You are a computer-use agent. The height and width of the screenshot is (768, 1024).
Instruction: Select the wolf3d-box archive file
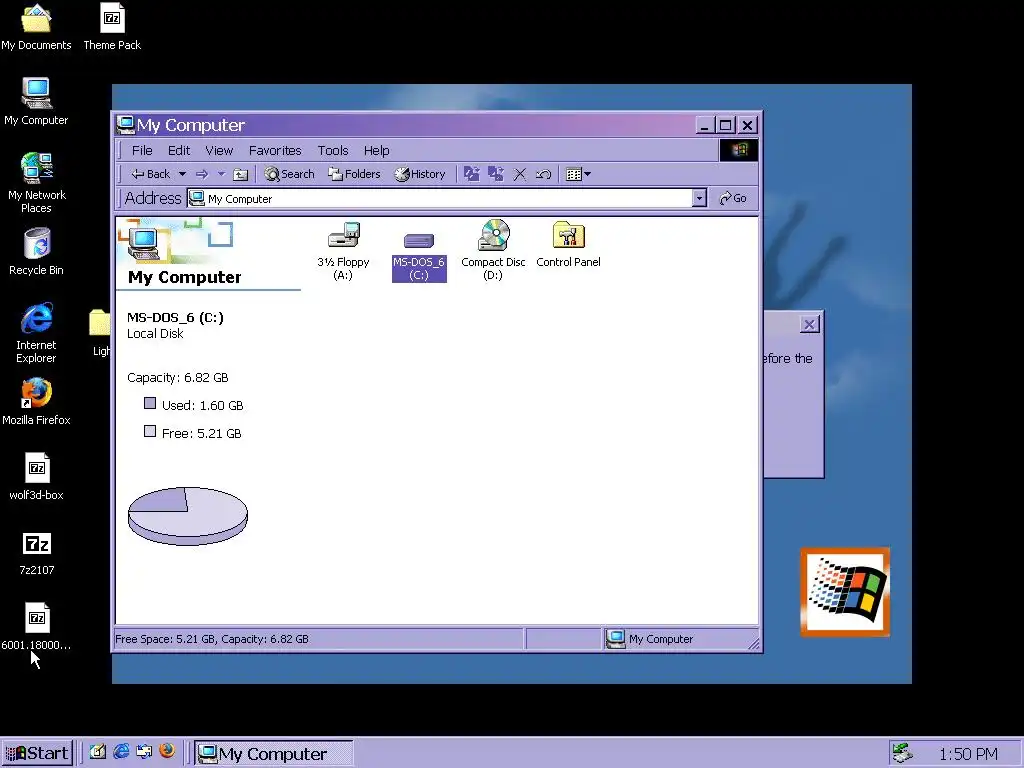[37, 477]
